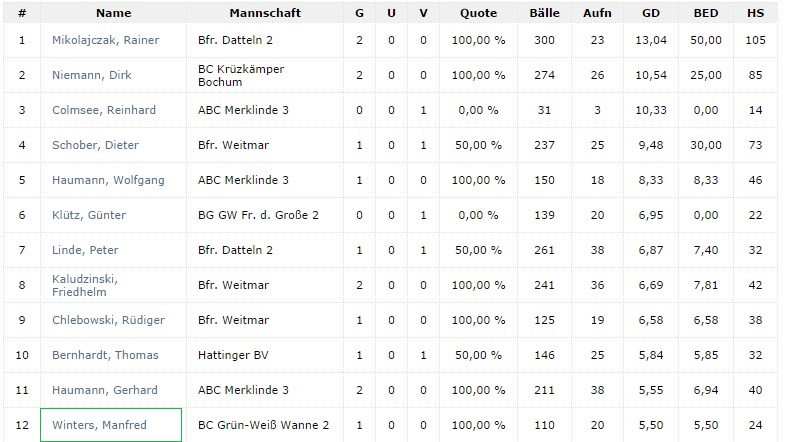Click the Bälle column header

coord(544,14)
